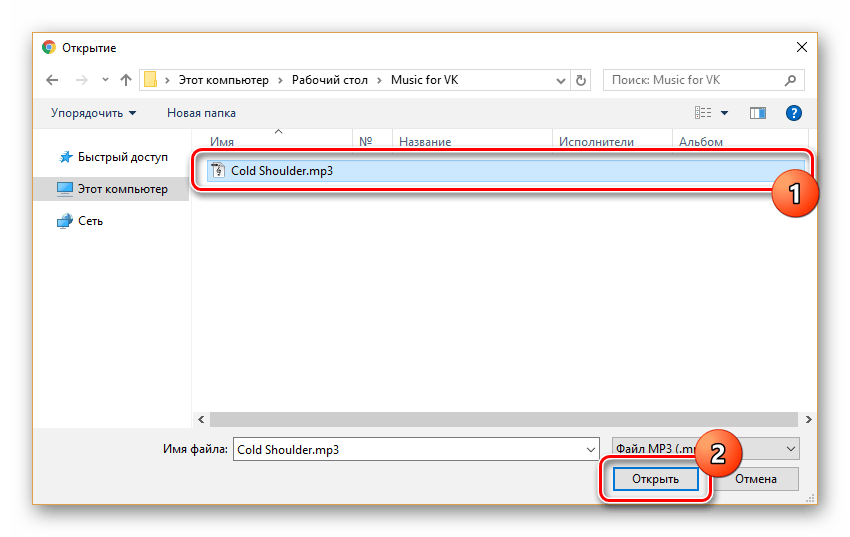Image resolution: width=850 pixels, height=537 pixels.
Task: Sort by the 'Название' column
Action: 425,141
